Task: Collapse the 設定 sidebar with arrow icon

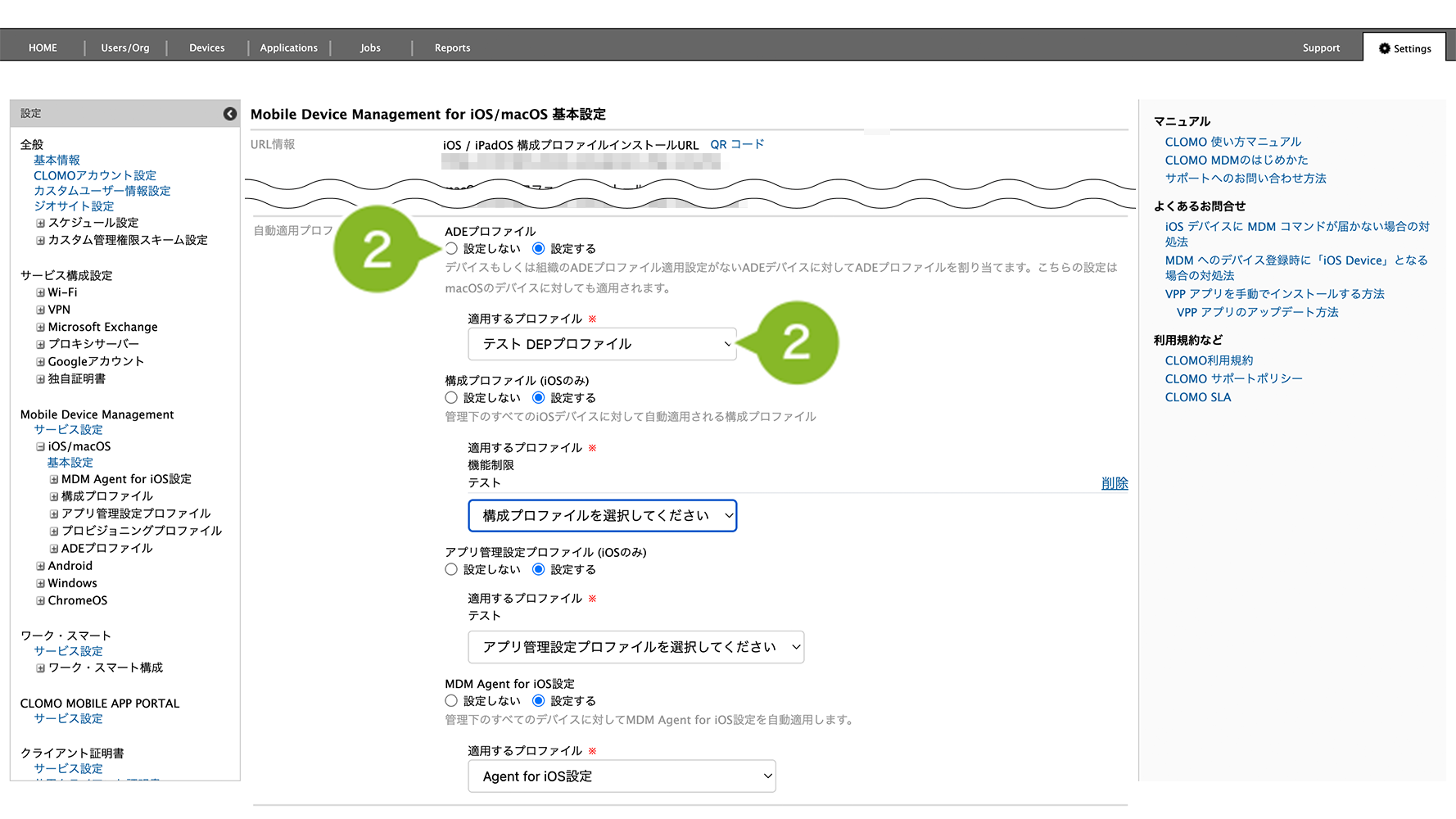Action: coord(230,114)
